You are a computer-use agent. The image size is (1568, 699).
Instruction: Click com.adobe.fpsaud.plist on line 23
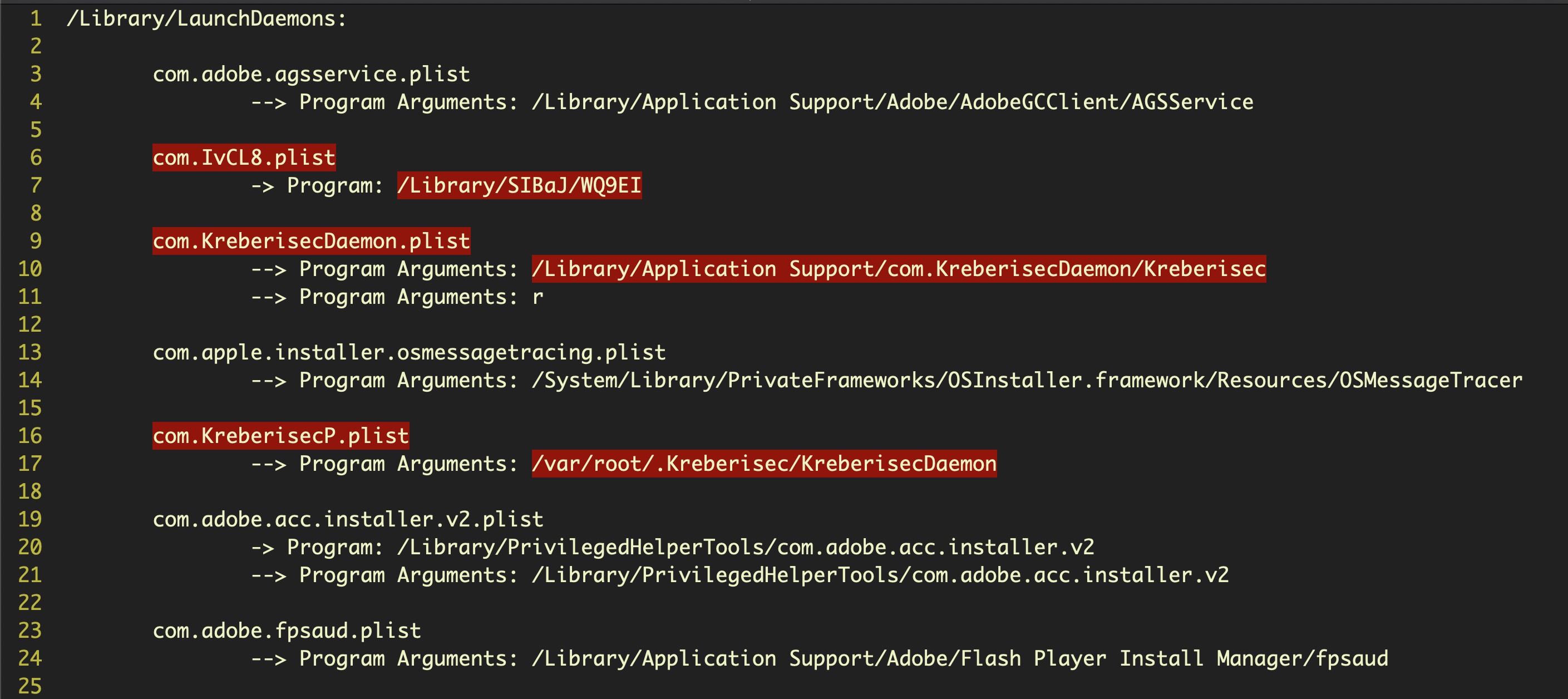287,631
